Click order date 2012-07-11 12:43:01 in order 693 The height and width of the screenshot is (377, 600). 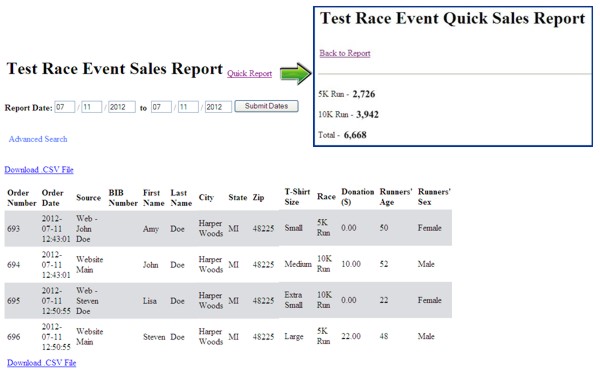tap(56, 229)
